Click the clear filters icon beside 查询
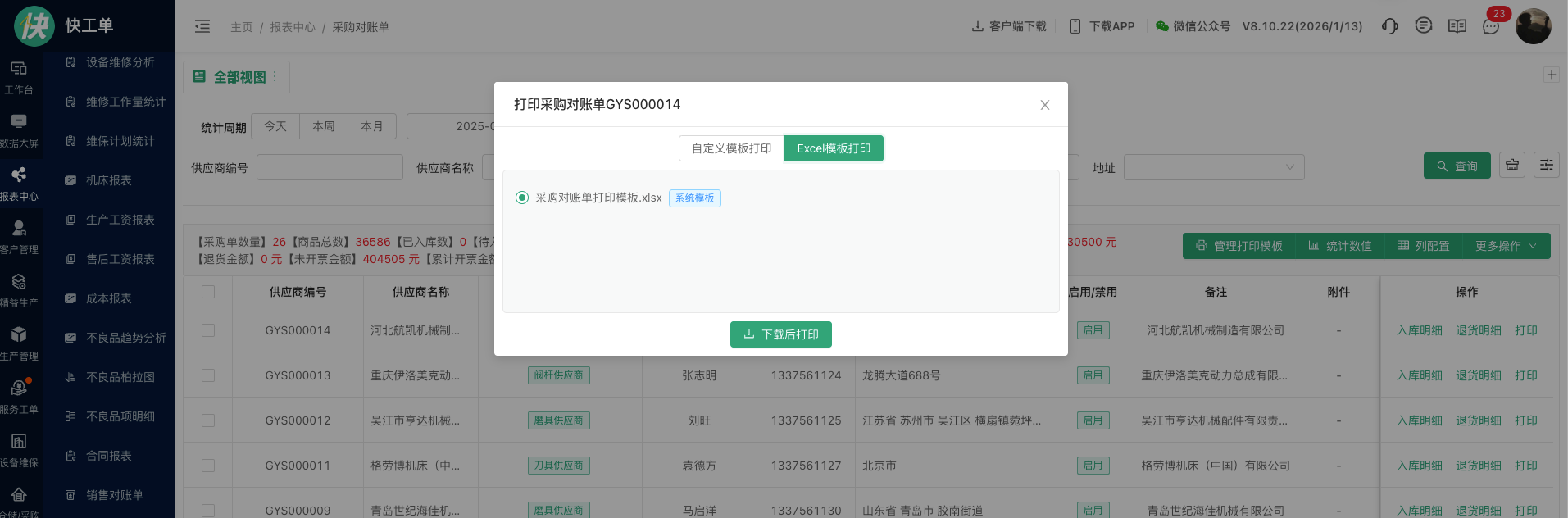The height and width of the screenshot is (518, 1568). (x=1512, y=166)
